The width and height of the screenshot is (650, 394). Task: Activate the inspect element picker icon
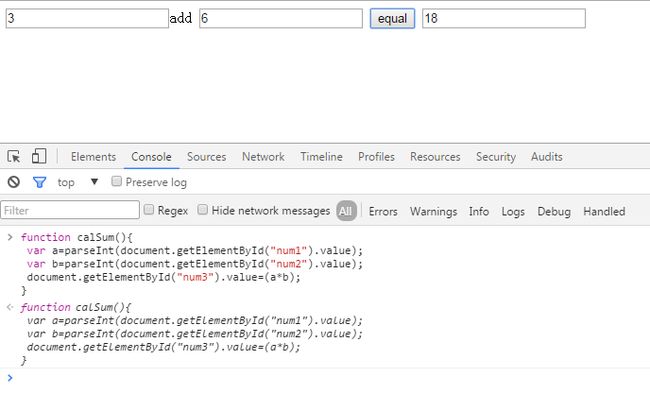pyautogui.click(x=14, y=156)
